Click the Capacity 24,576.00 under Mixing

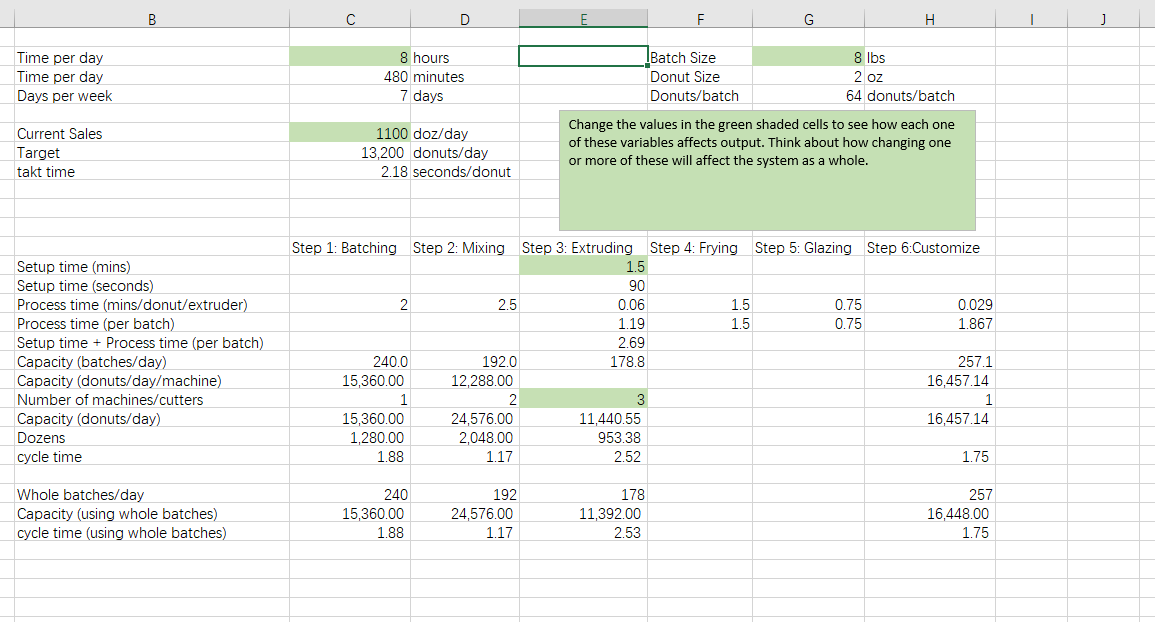click(x=465, y=418)
